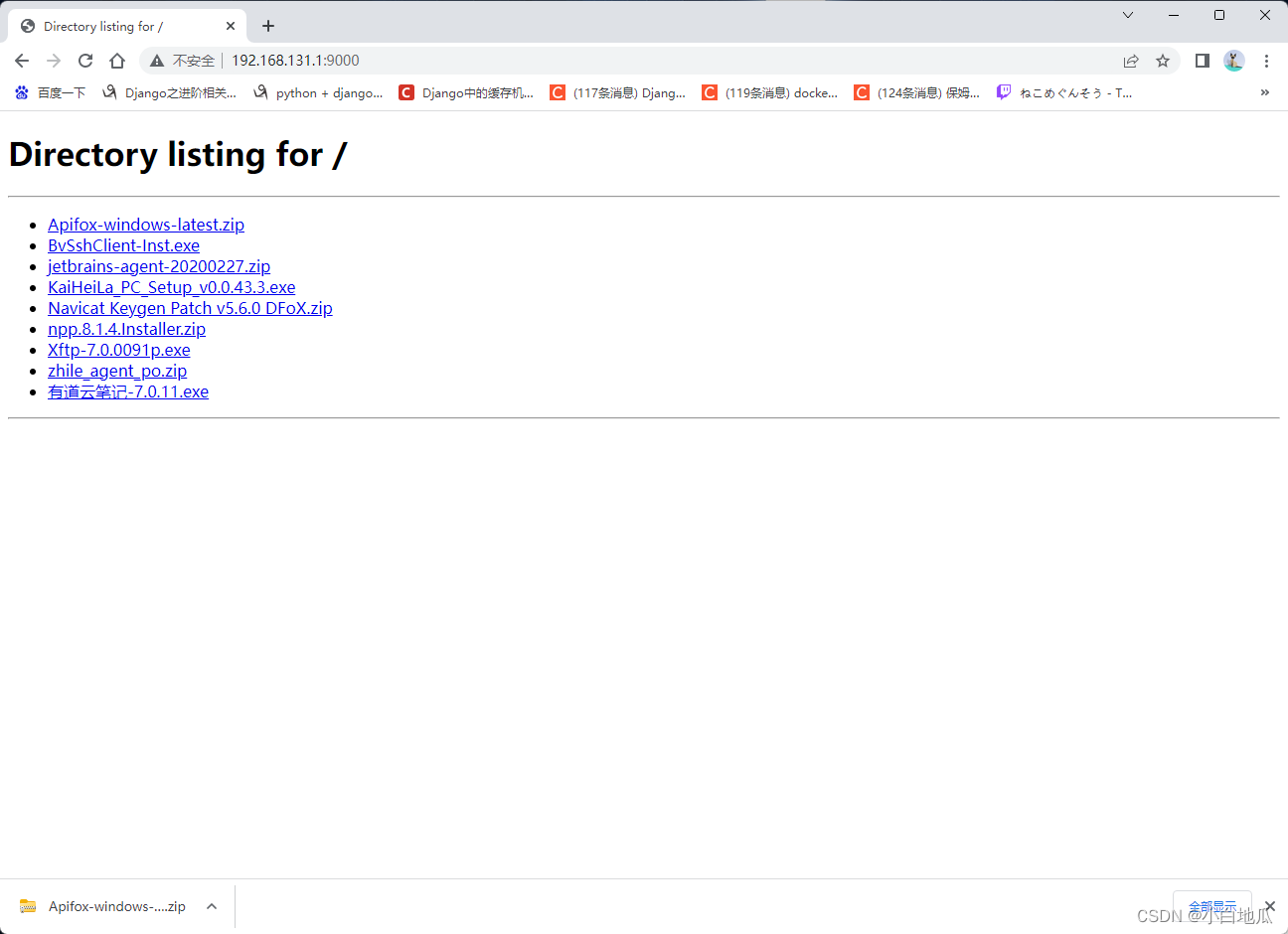Click the forward navigation arrow

click(x=54, y=61)
